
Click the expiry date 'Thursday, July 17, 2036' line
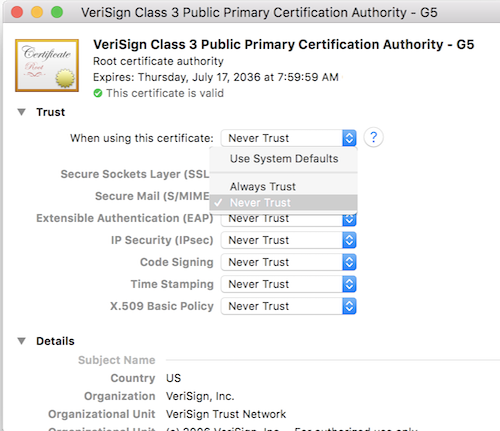coord(216,77)
